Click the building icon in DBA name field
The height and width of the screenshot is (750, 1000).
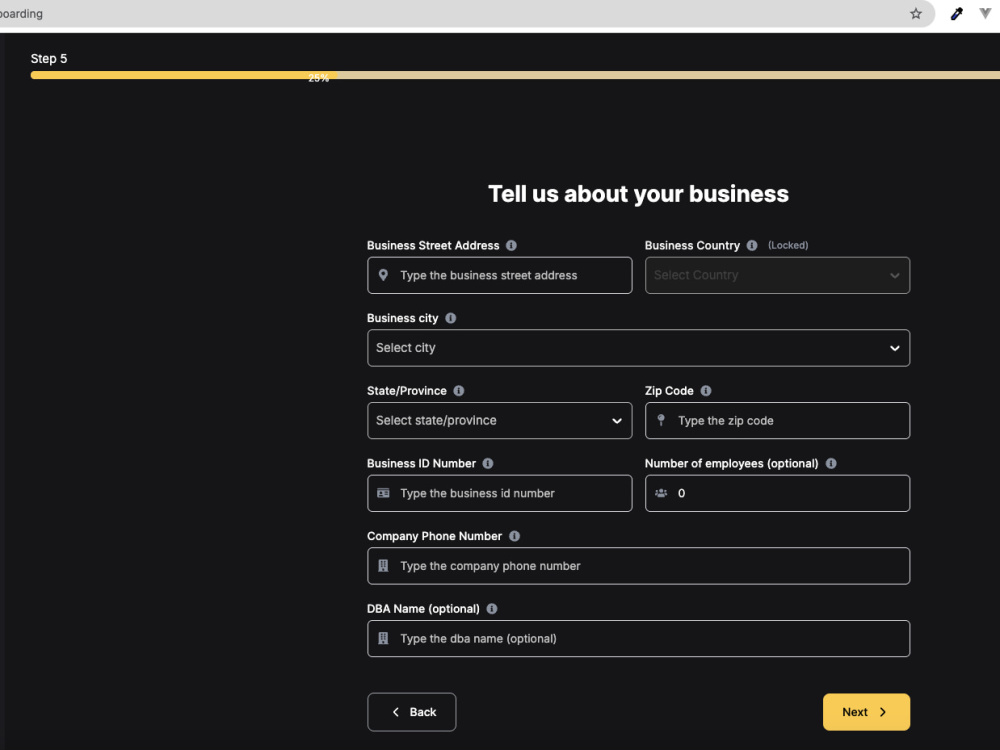(383, 638)
